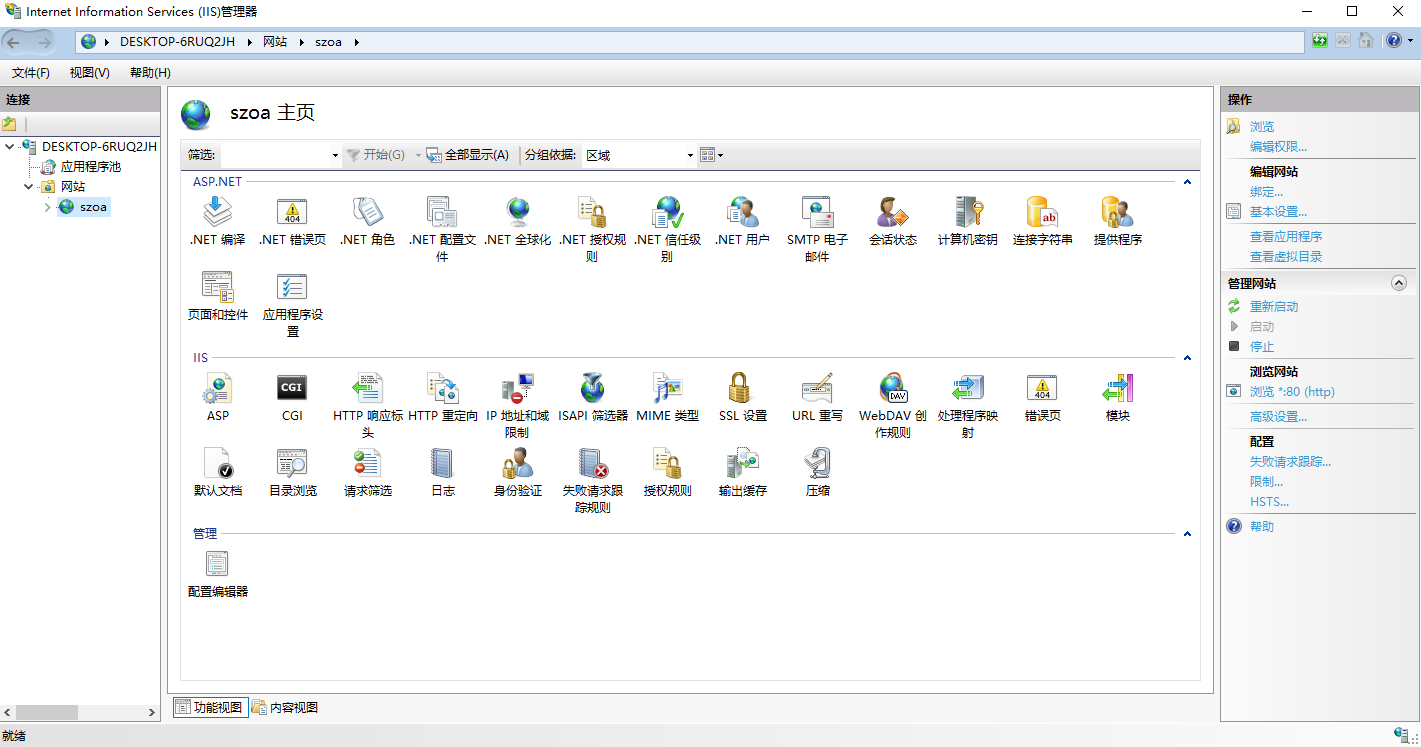Collapse the 管理网站 actions panel section
This screenshot has width=1421, height=747.
(1399, 284)
